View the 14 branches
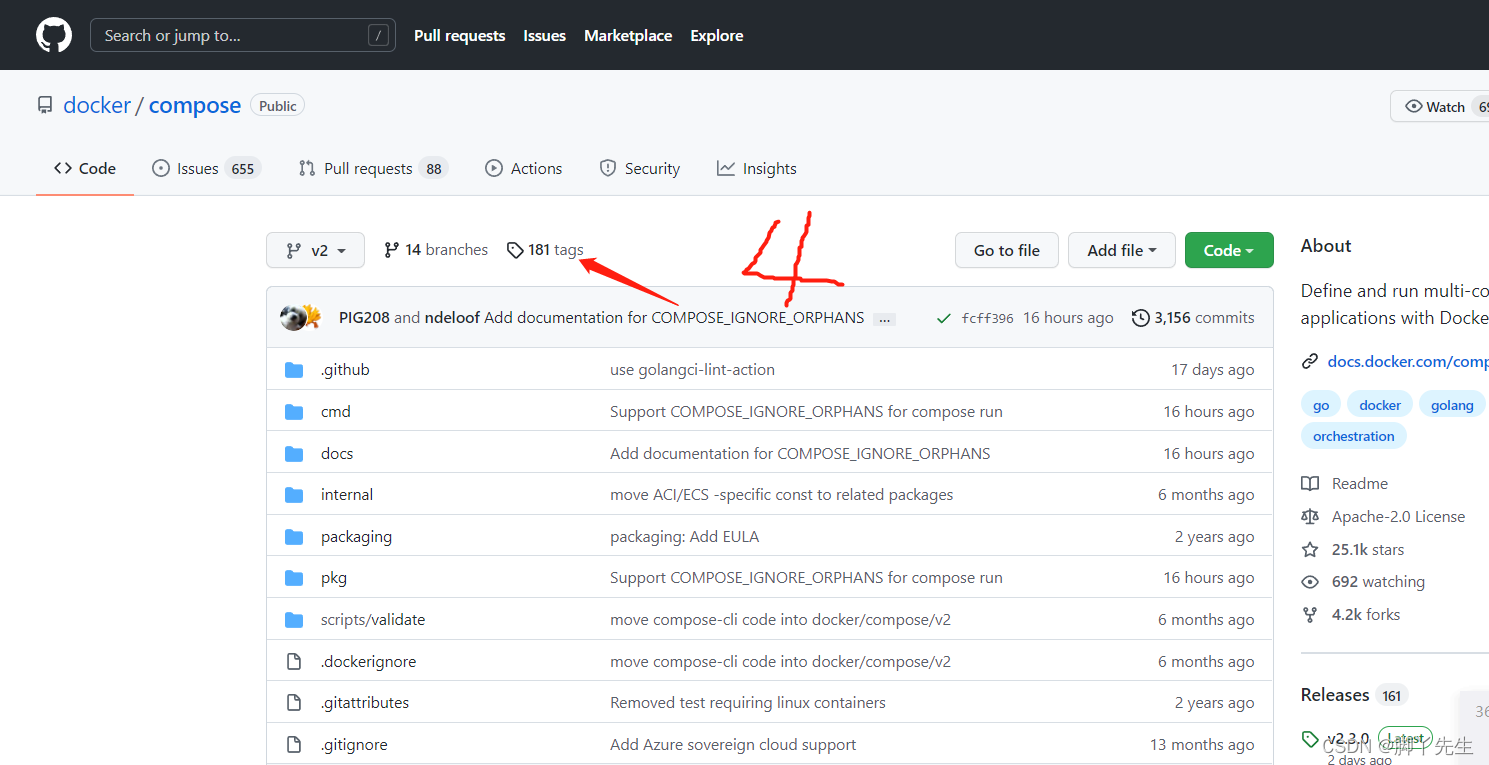The height and width of the screenshot is (765, 1489). click(436, 250)
